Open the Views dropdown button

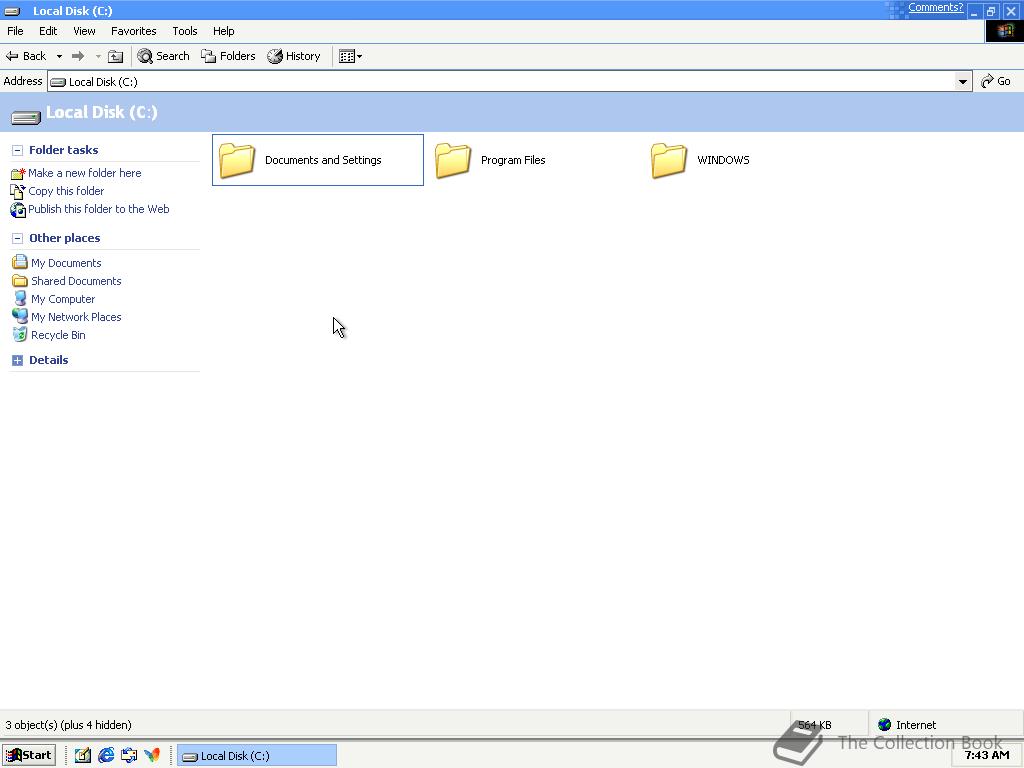[350, 56]
